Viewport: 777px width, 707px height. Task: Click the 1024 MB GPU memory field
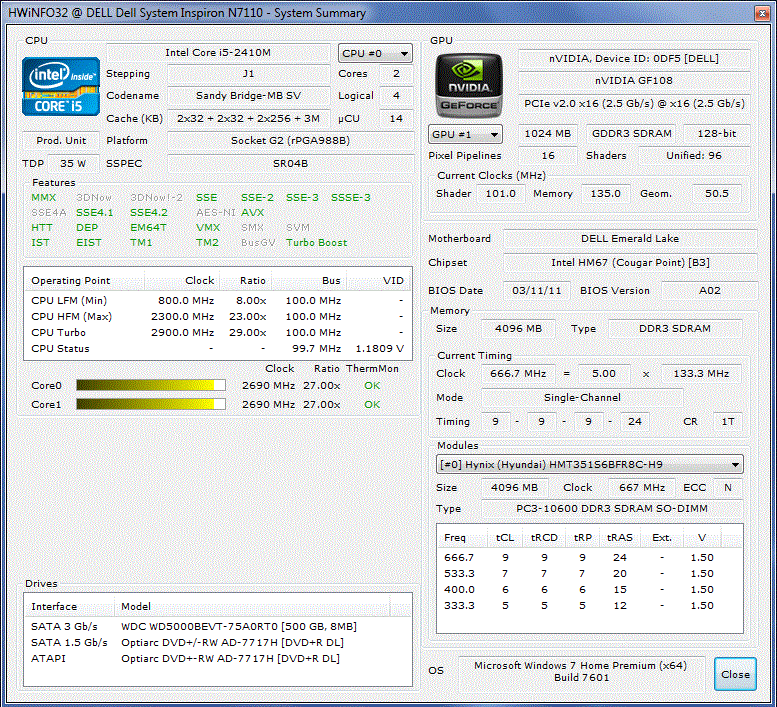[x=548, y=134]
